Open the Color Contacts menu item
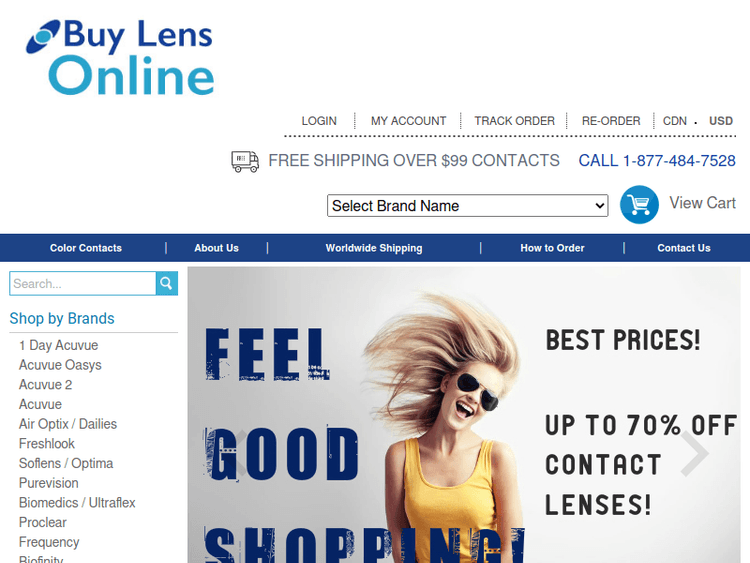 (x=86, y=248)
